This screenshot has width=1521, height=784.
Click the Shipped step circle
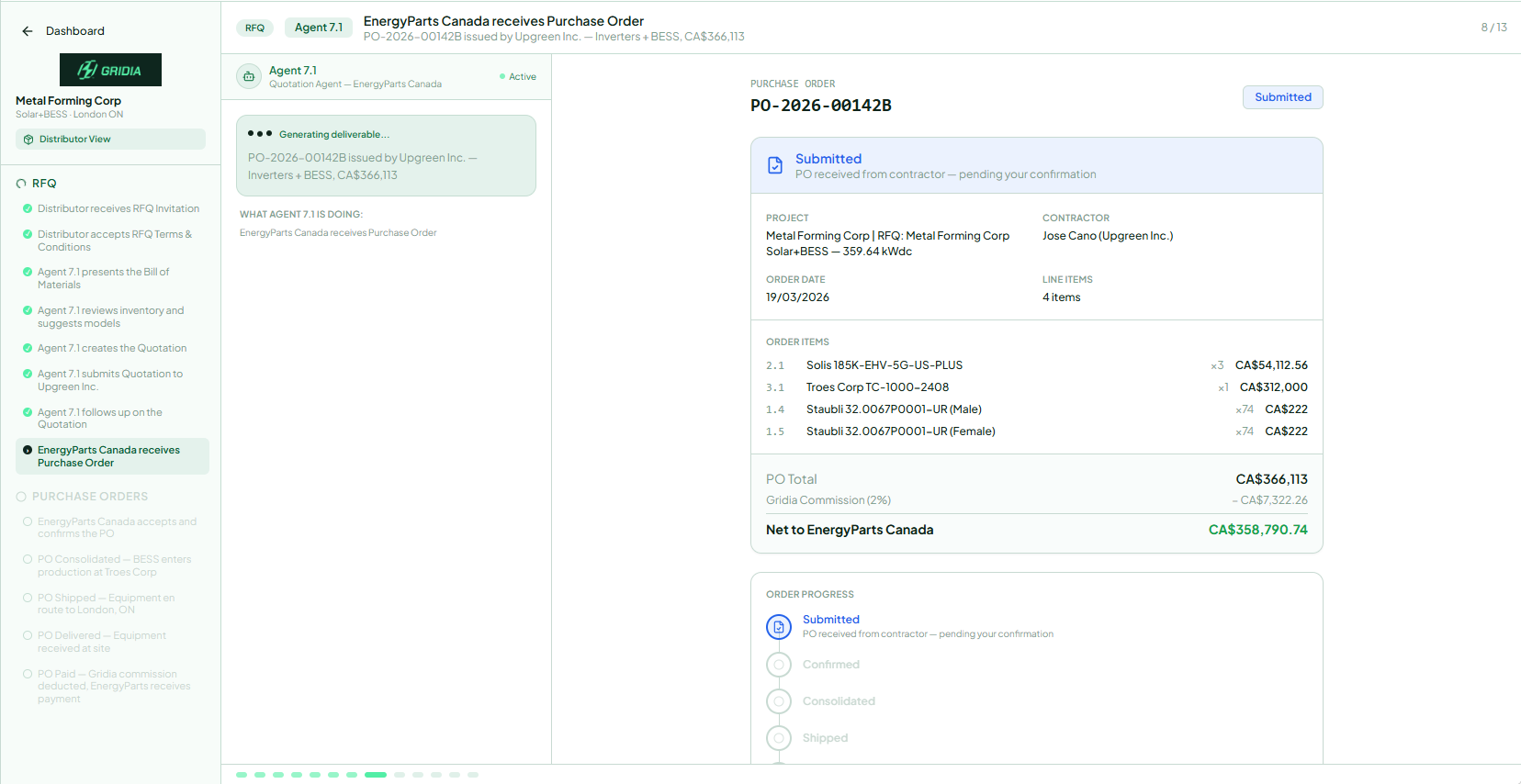tap(779, 738)
